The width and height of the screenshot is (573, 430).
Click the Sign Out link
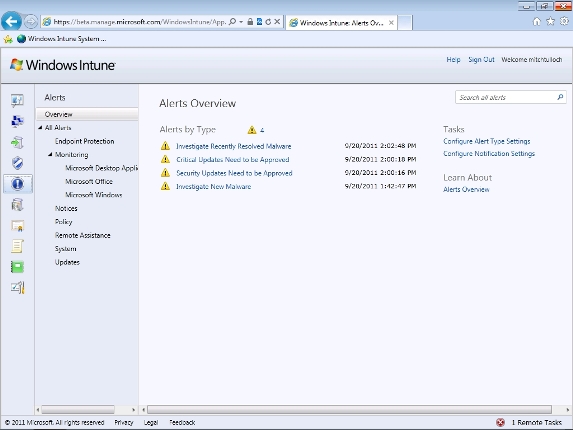pyautogui.click(x=481, y=60)
